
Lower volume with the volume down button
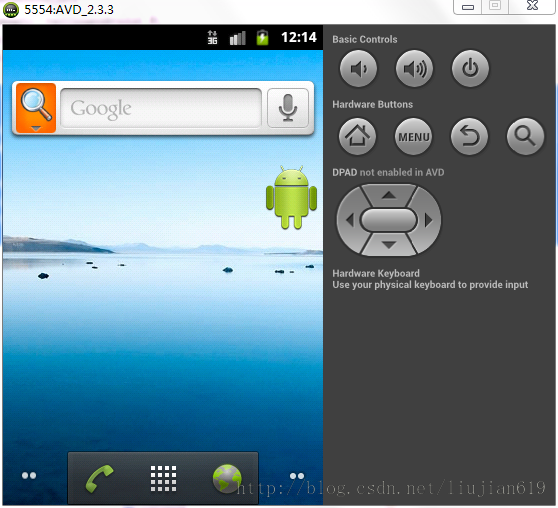pos(358,68)
